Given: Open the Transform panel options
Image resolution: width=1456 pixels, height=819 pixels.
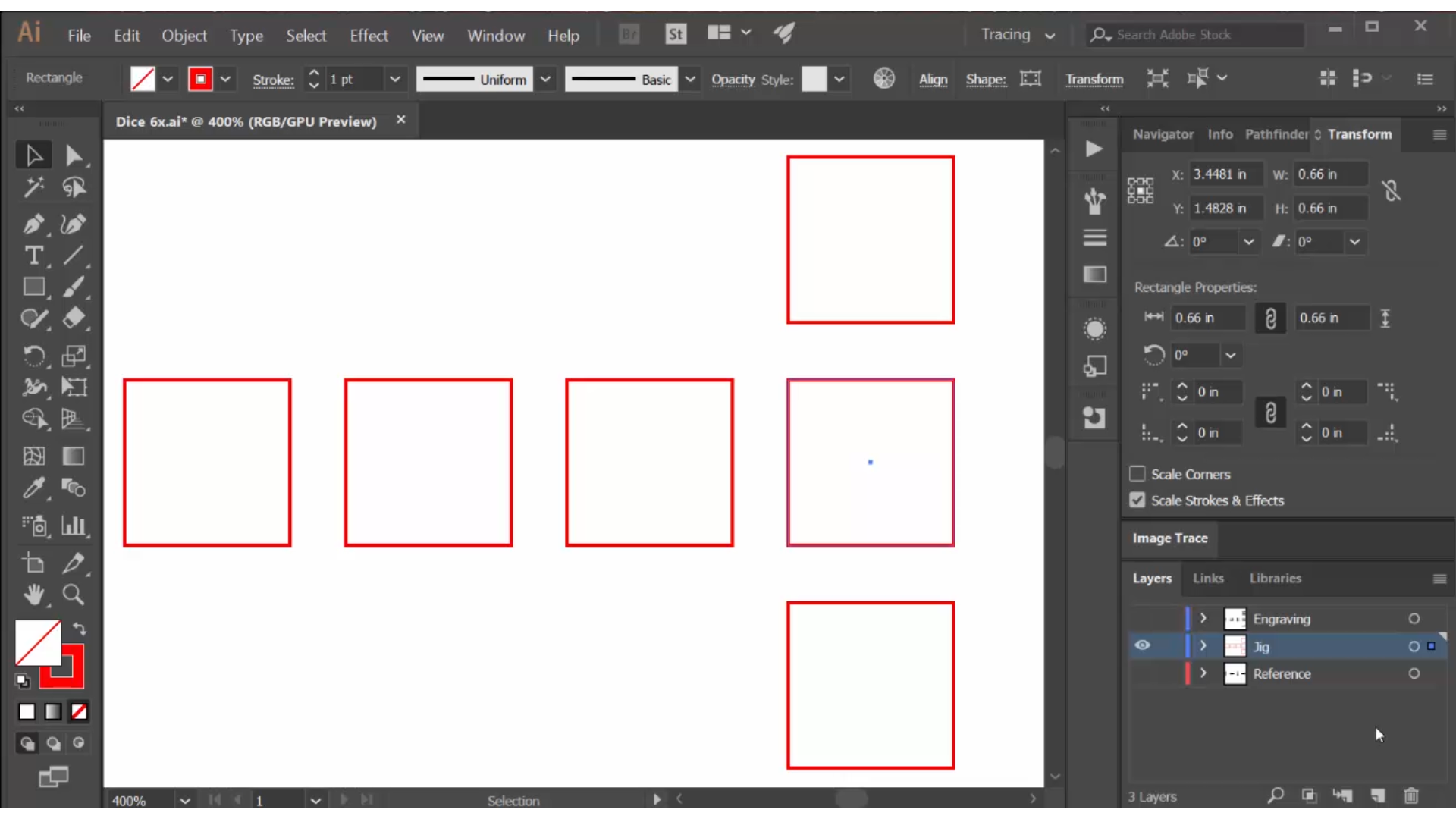Looking at the screenshot, I should [x=1438, y=133].
